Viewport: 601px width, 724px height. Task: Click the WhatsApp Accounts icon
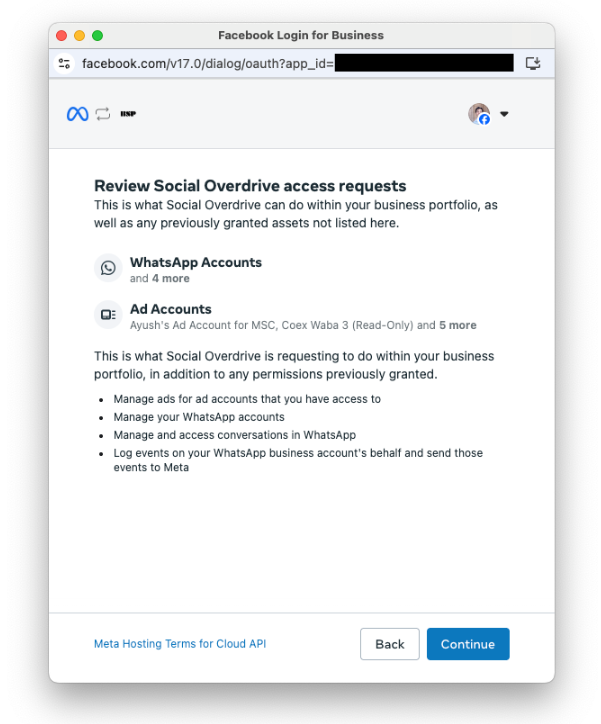point(108,268)
